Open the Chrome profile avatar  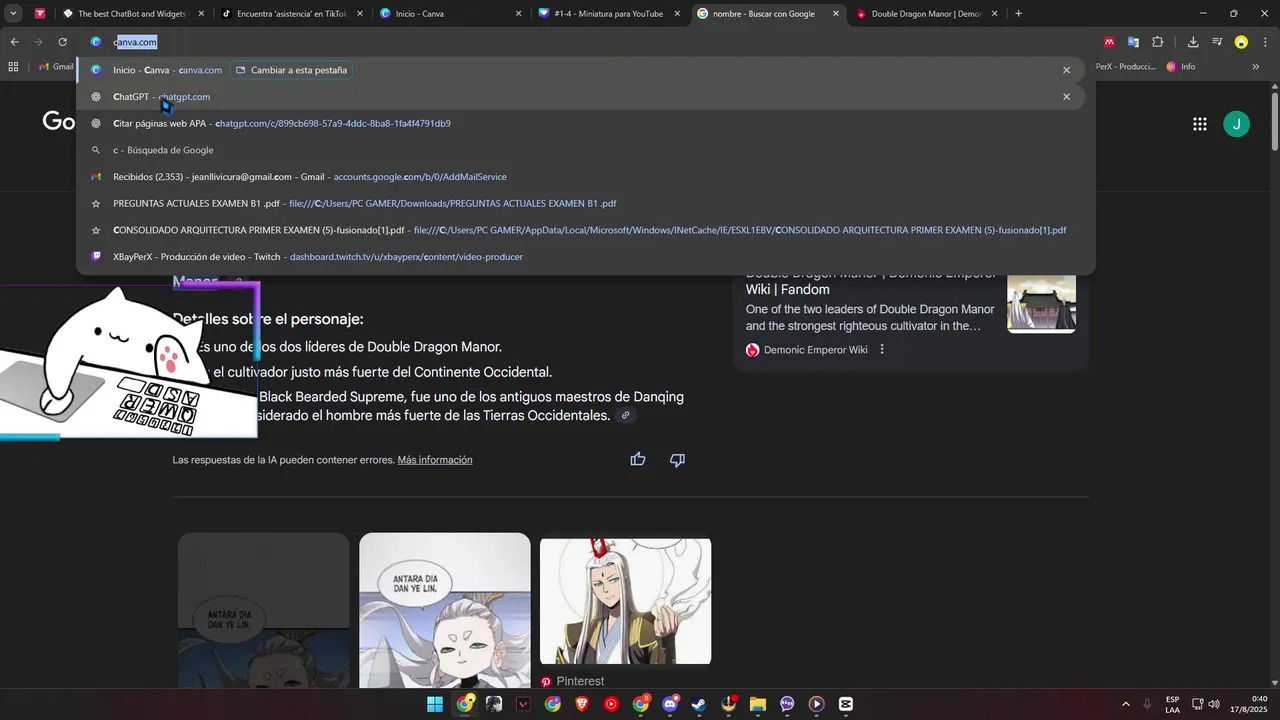[1241, 42]
